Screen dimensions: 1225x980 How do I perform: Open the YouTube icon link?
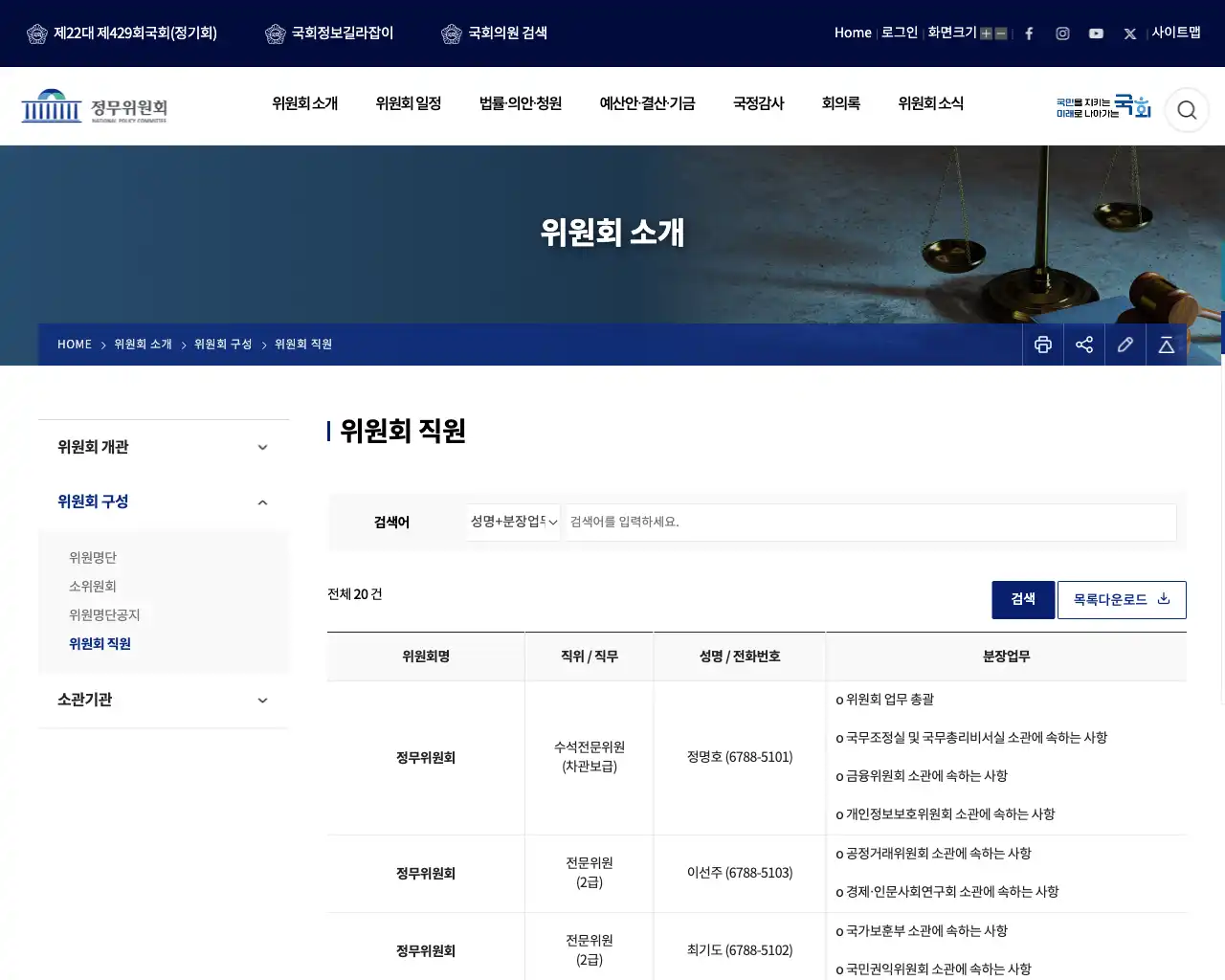point(1096,33)
